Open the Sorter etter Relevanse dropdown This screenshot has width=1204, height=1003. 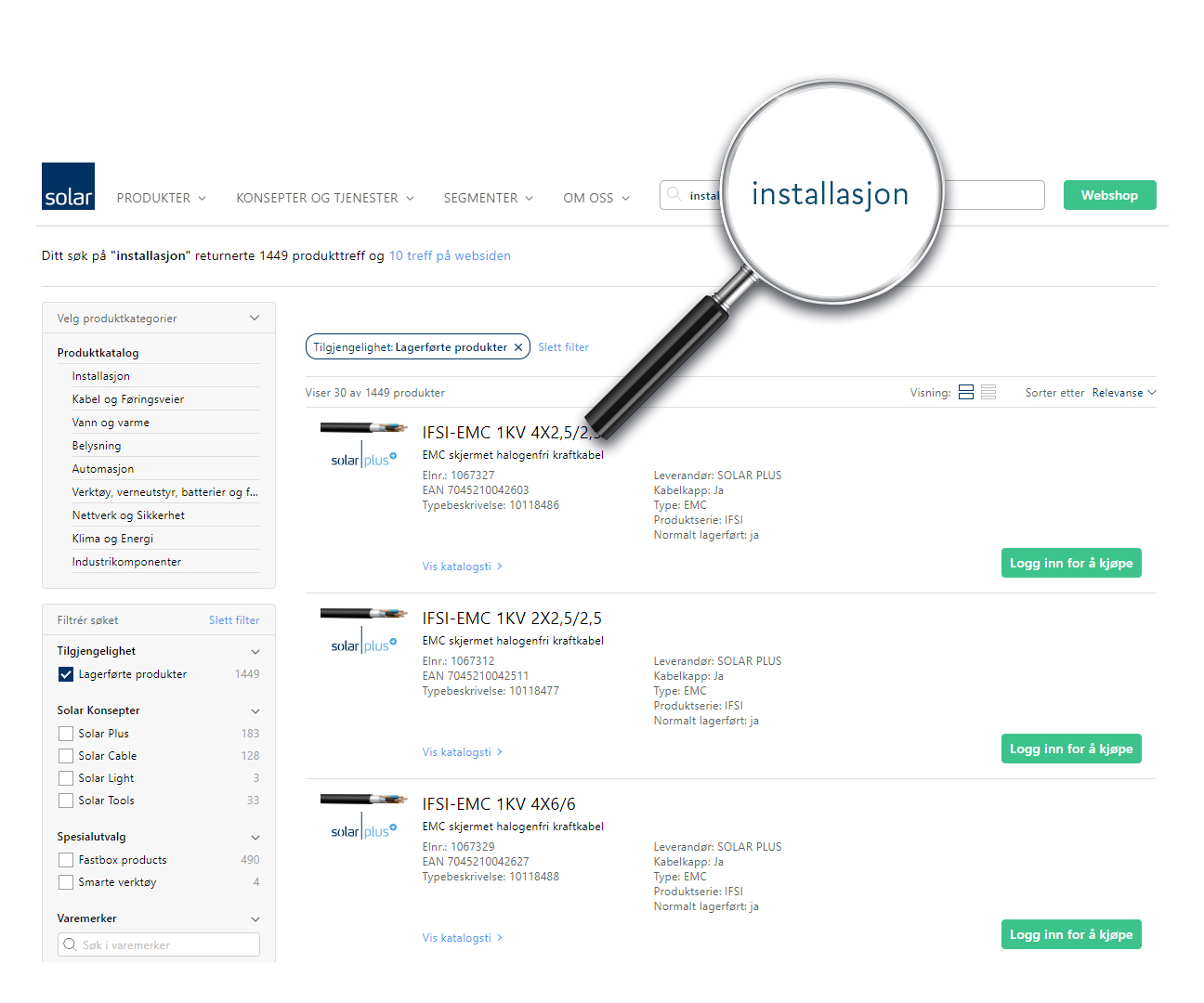click(x=1123, y=393)
